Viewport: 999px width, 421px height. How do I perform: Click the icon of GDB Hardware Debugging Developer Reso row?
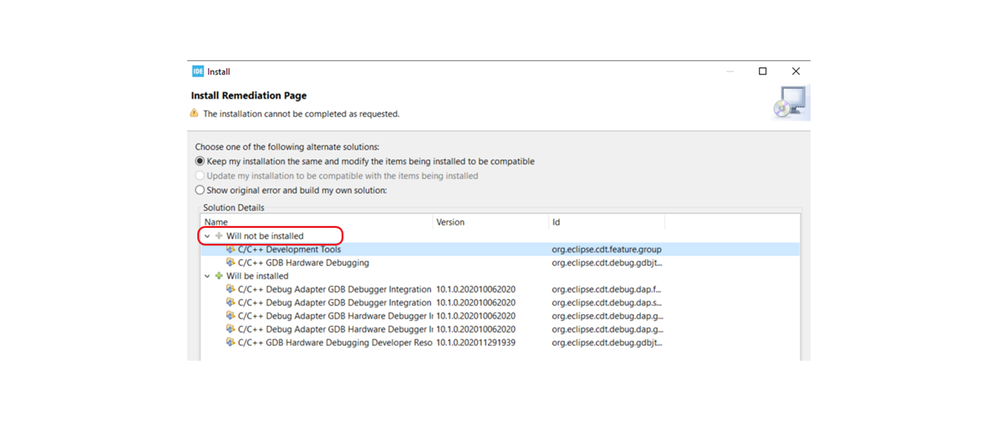pos(231,343)
